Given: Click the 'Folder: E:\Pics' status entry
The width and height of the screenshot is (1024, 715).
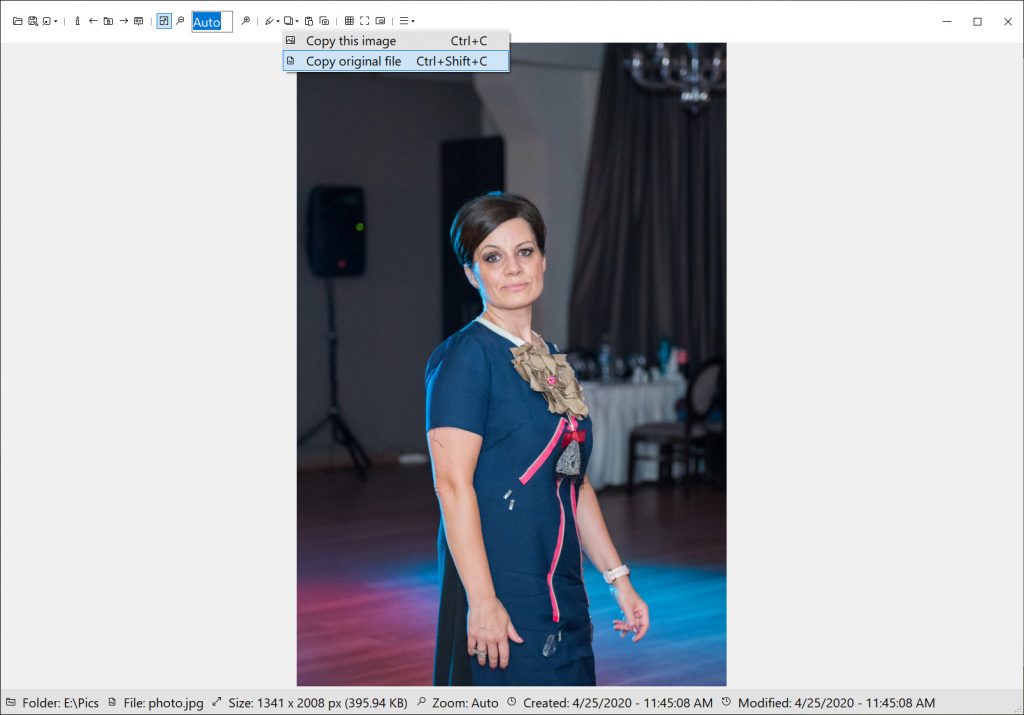Looking at the screenshot, I should [x=52, y=703].
